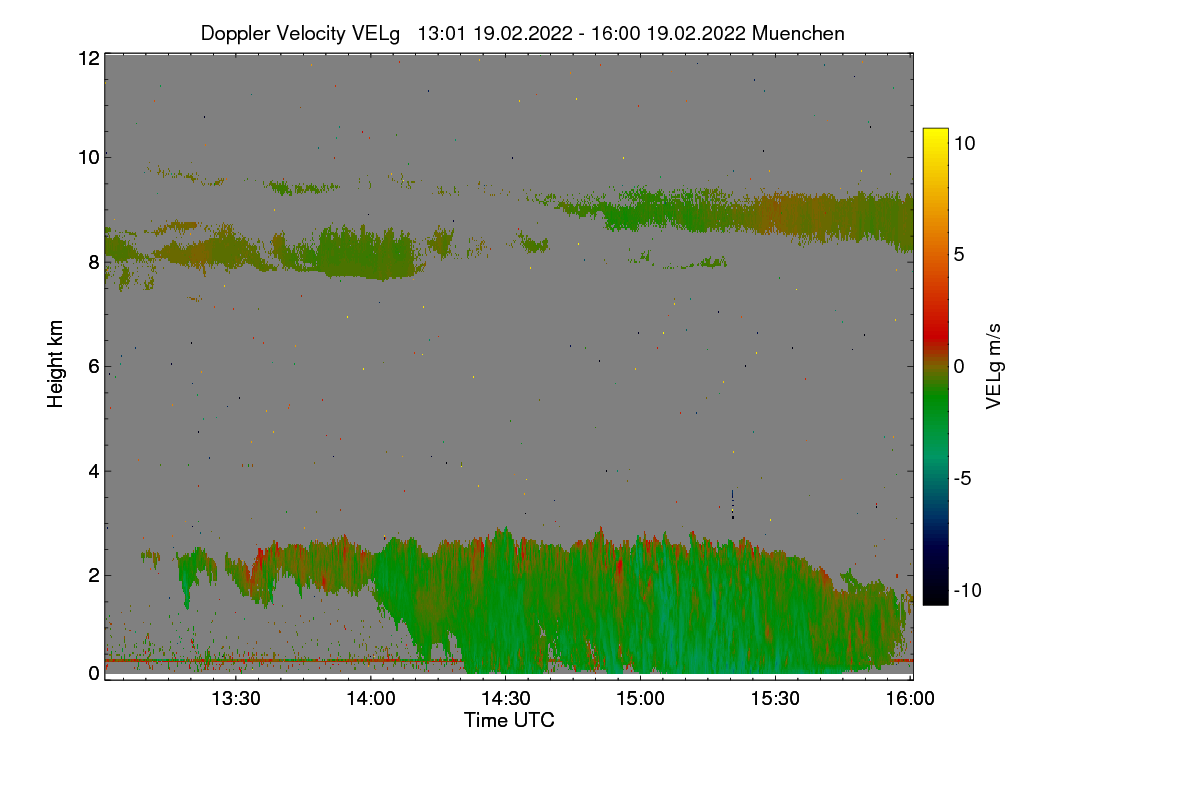Click time axis label '15:00'

click(641, 699)
